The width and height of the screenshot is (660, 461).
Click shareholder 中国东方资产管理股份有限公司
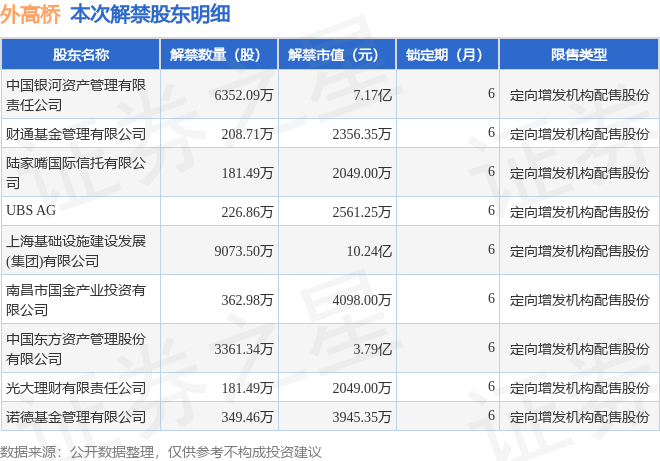click(x=76, y=349)
